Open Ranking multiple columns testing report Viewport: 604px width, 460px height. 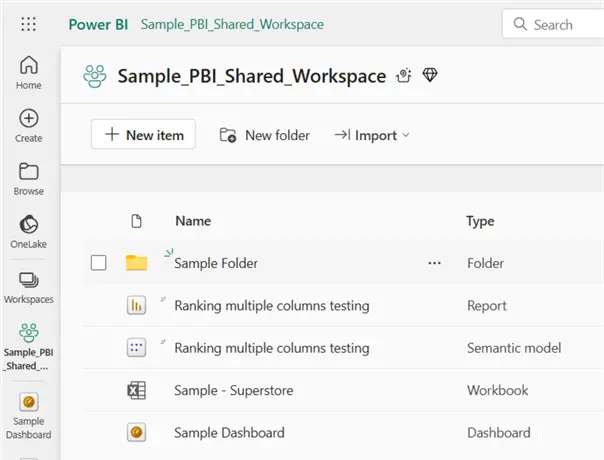(271, 306)
